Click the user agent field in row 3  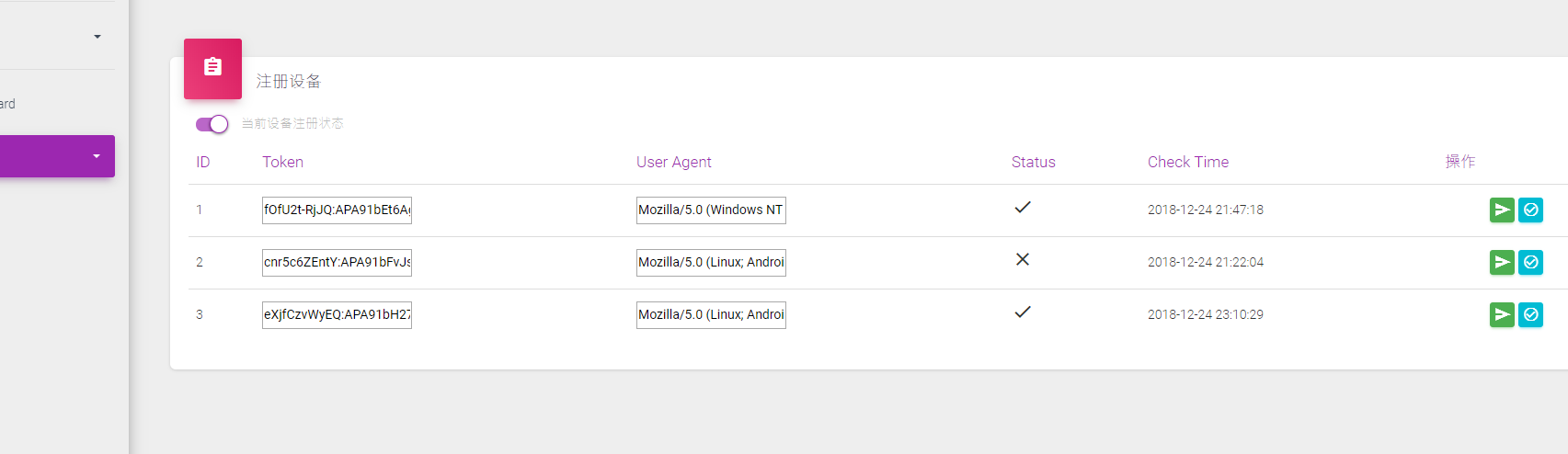click(x=711, y=315)
